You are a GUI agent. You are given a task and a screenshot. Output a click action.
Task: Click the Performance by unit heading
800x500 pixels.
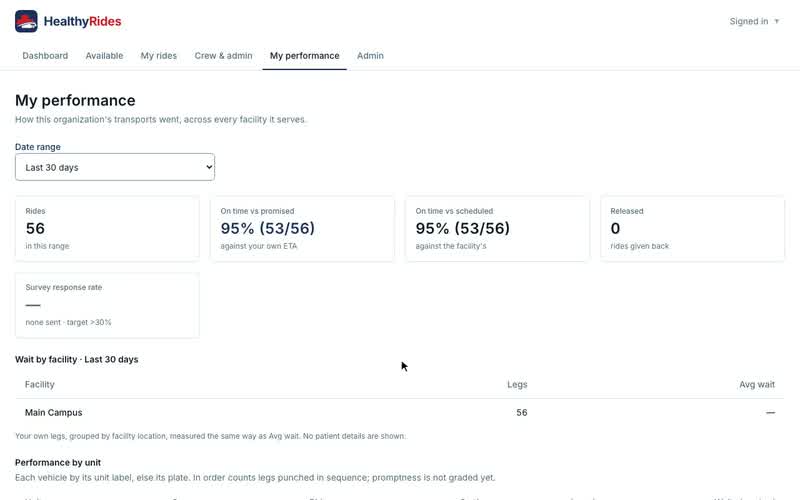58,463
